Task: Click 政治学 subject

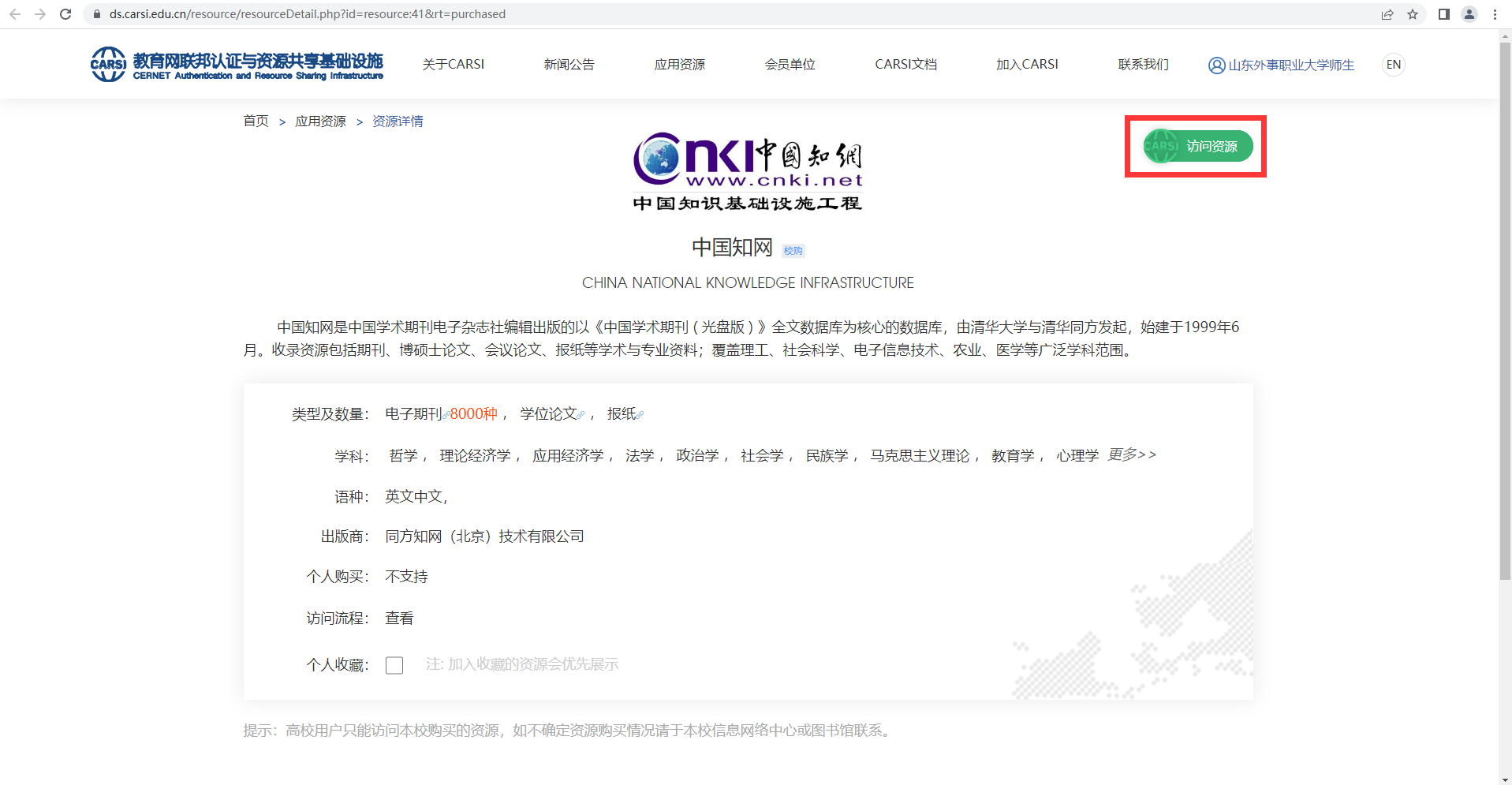Action: 697,456
